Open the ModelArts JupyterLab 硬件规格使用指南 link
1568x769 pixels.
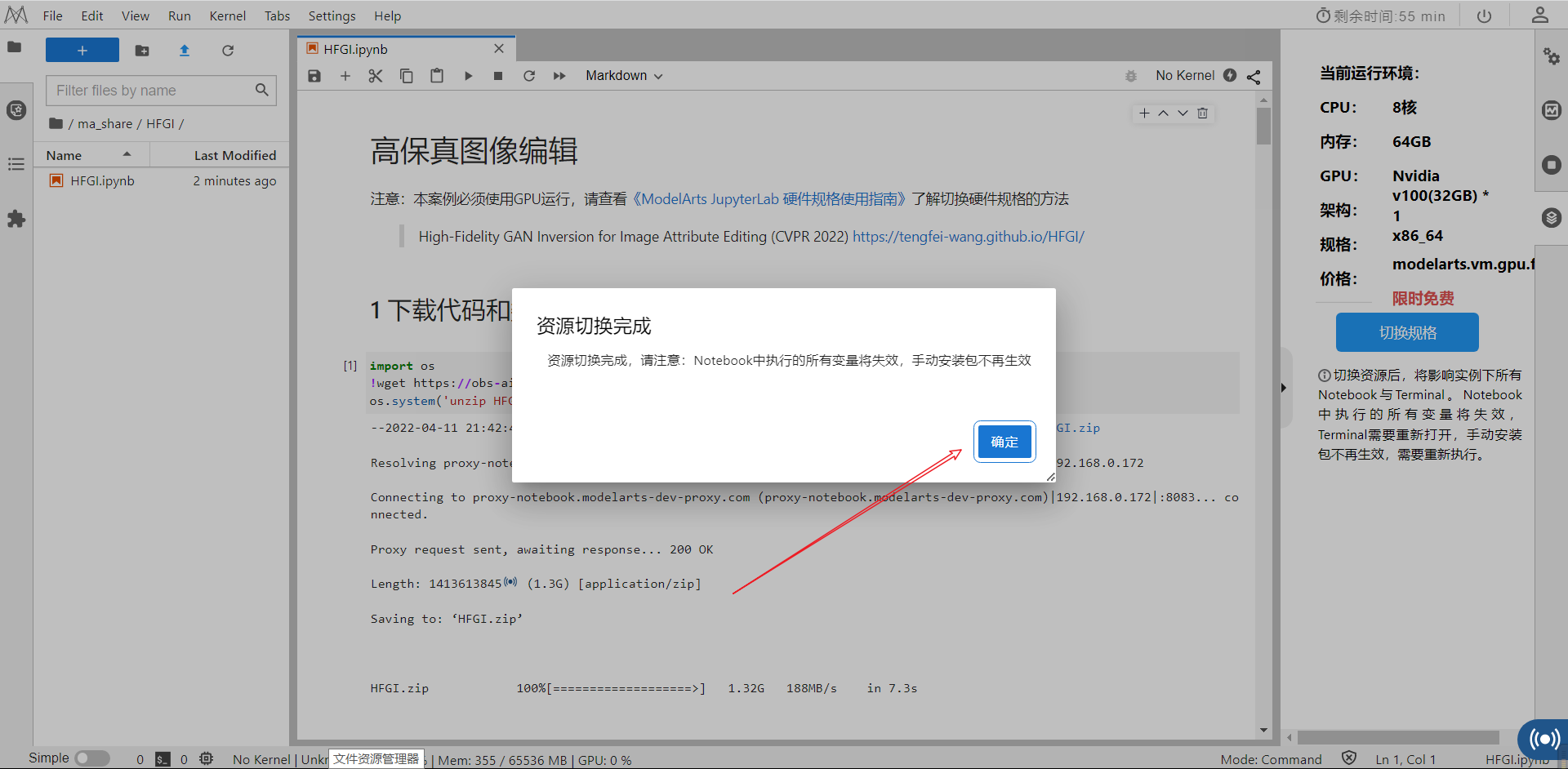coord(769,199)
